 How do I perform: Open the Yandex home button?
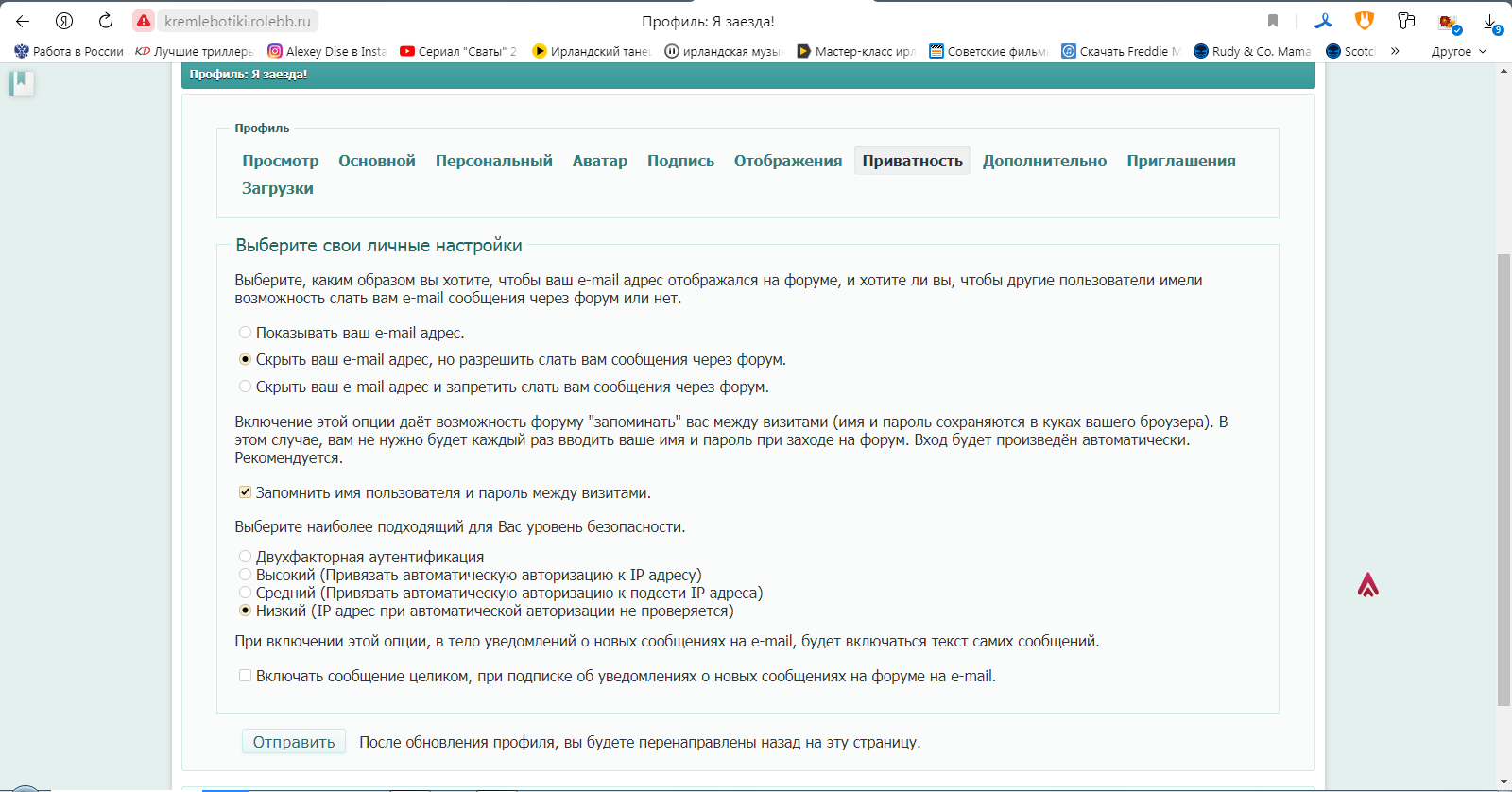click(64, 21)
